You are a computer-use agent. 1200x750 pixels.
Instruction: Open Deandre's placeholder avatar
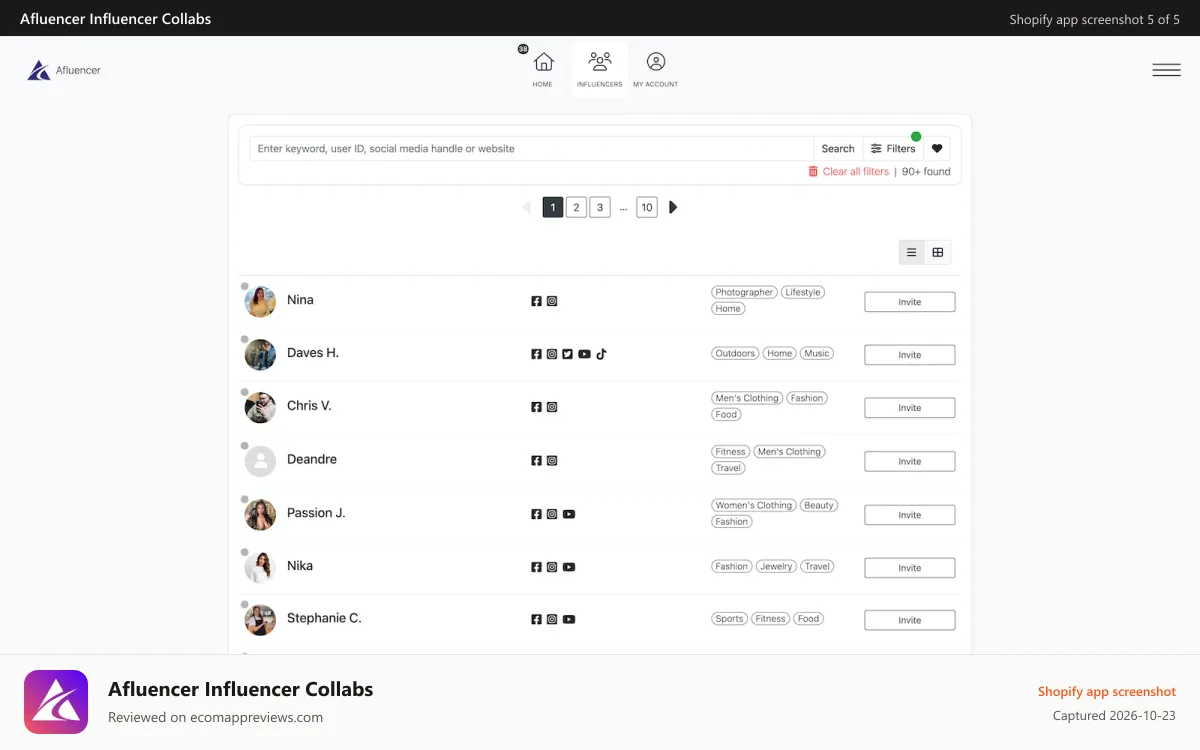click(260, 461)
